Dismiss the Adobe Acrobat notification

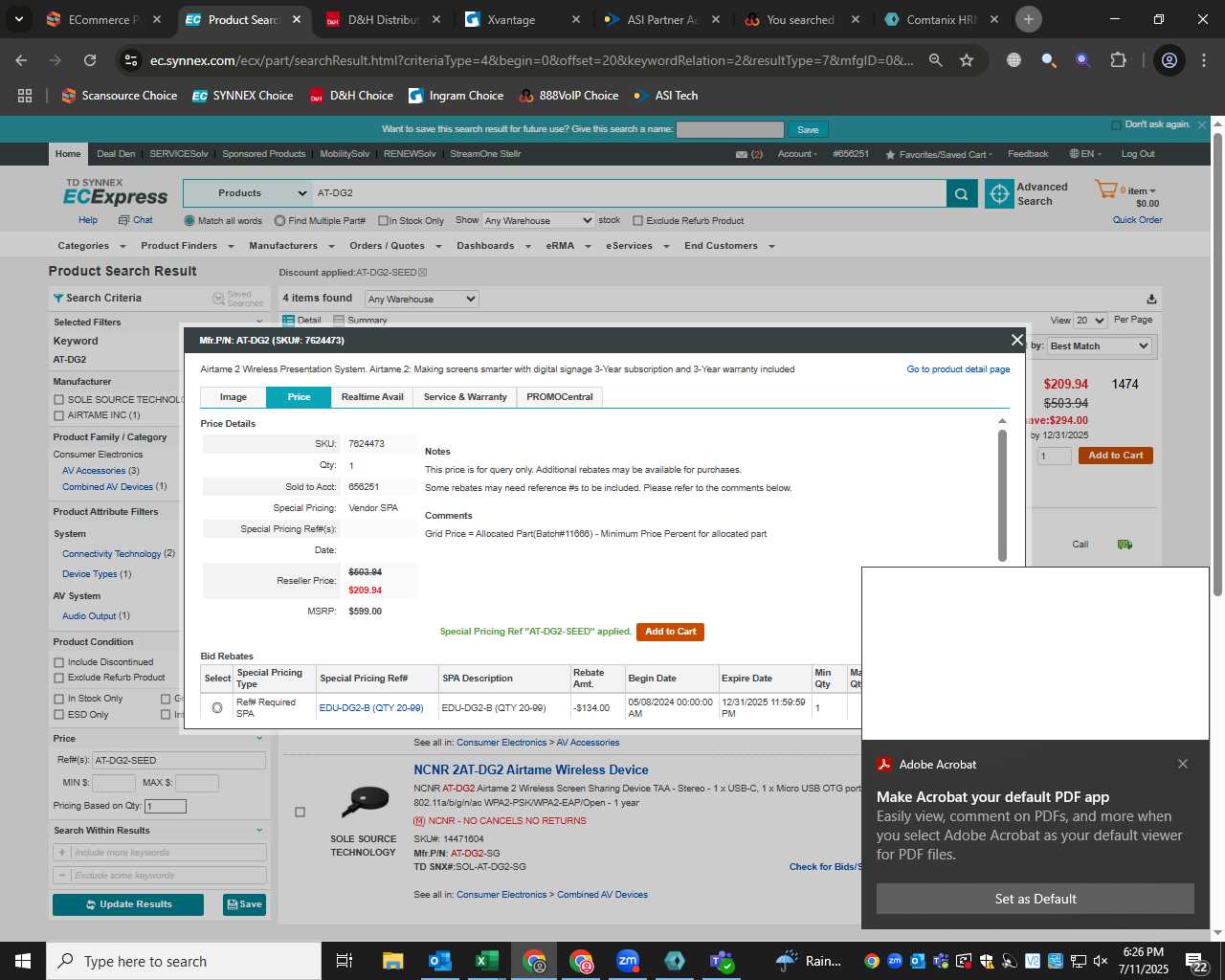pyautogui.click(x=1183, y=764)
